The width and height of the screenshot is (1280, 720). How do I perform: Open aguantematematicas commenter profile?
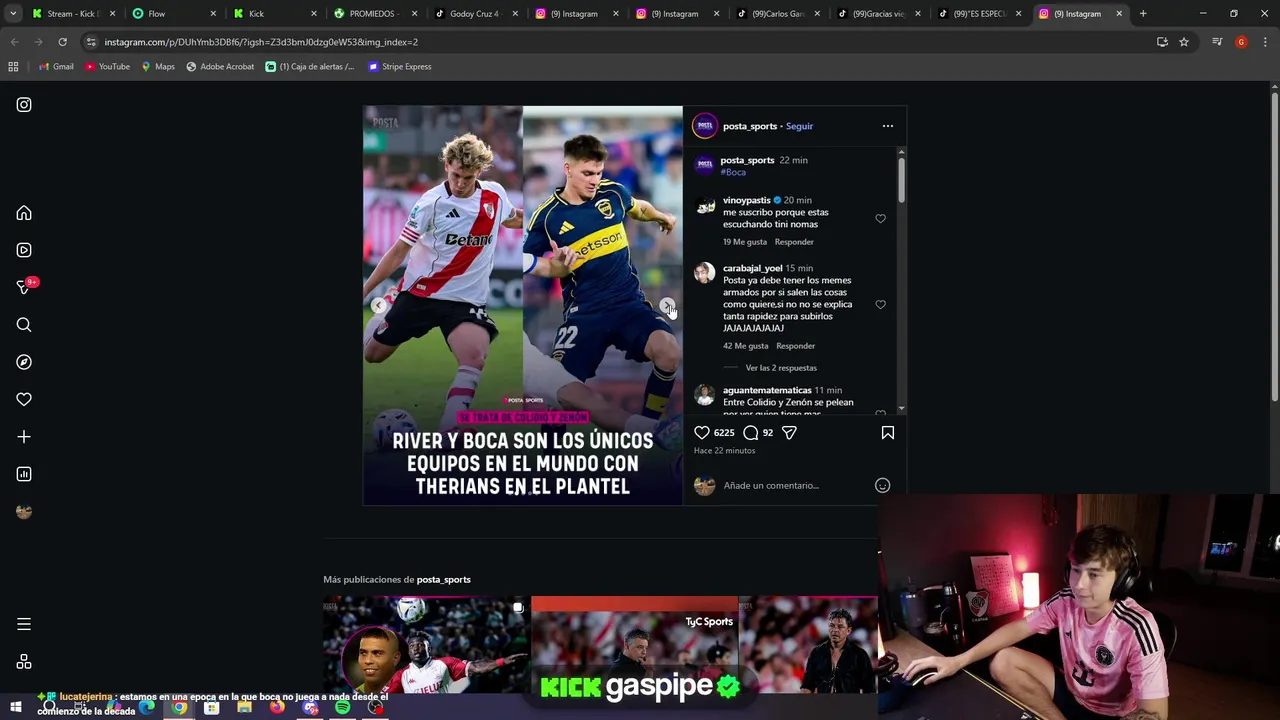(767, 390)
